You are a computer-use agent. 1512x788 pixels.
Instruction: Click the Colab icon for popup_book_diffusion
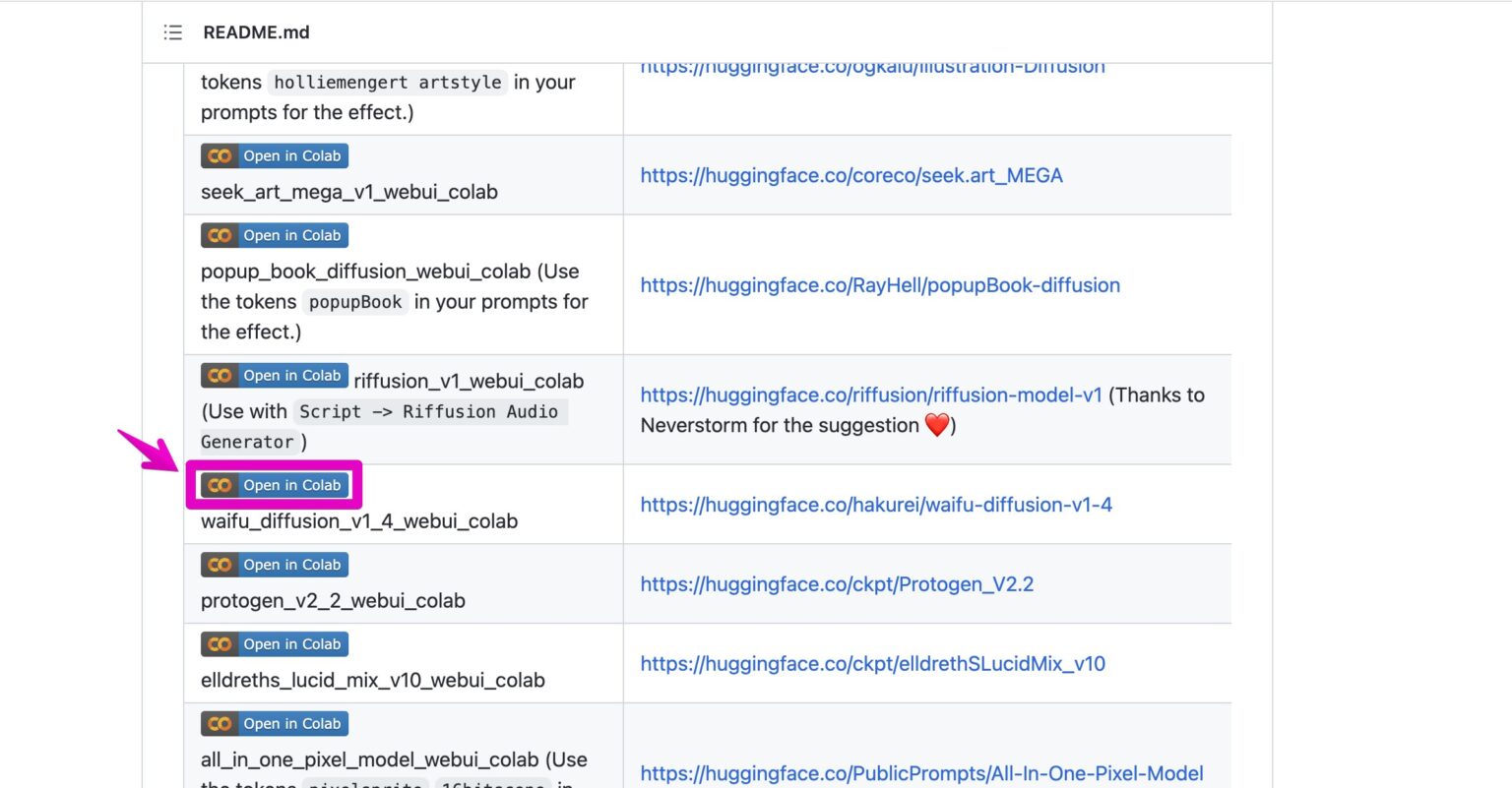pyautogui.click(x=219, y=235)
